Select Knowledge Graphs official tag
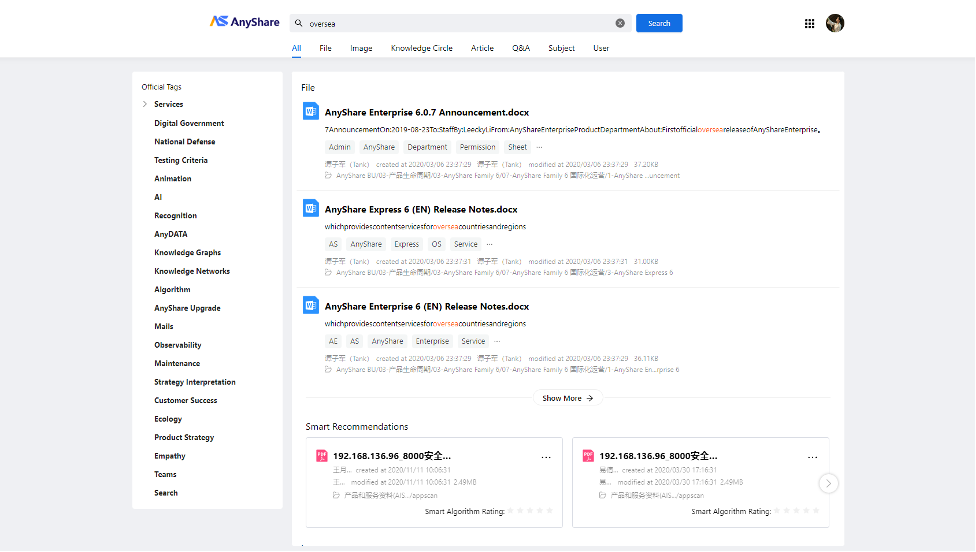Screen dimensions: 976x552 pyautogui.click(x=187, y=253)
